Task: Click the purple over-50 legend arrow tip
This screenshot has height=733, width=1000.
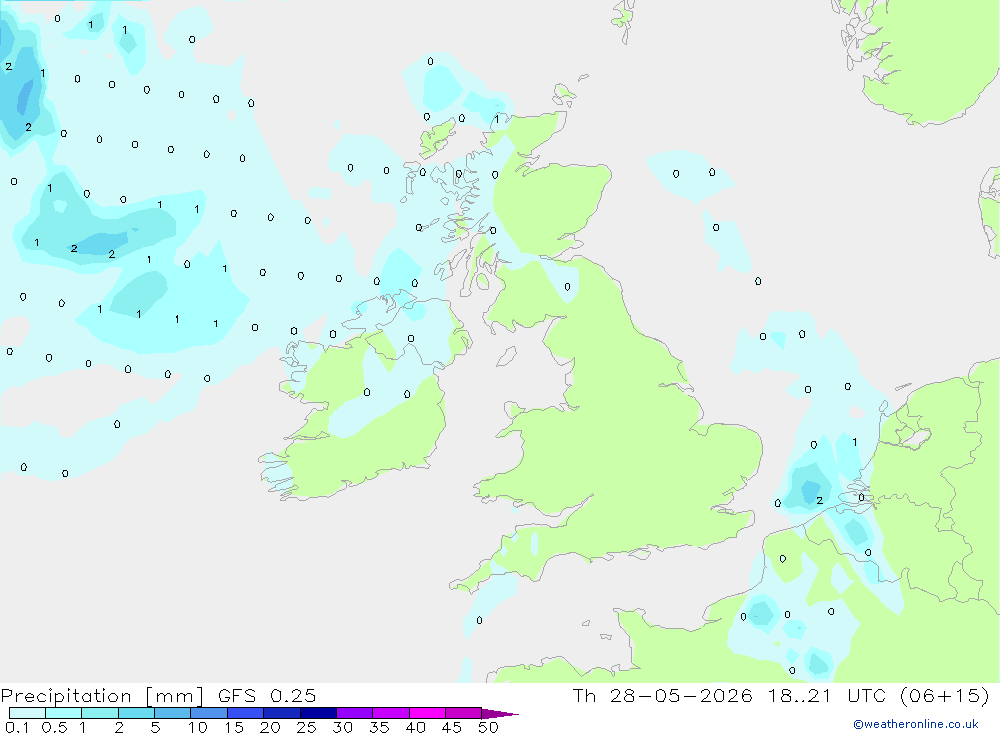Action: coord(499,714)
